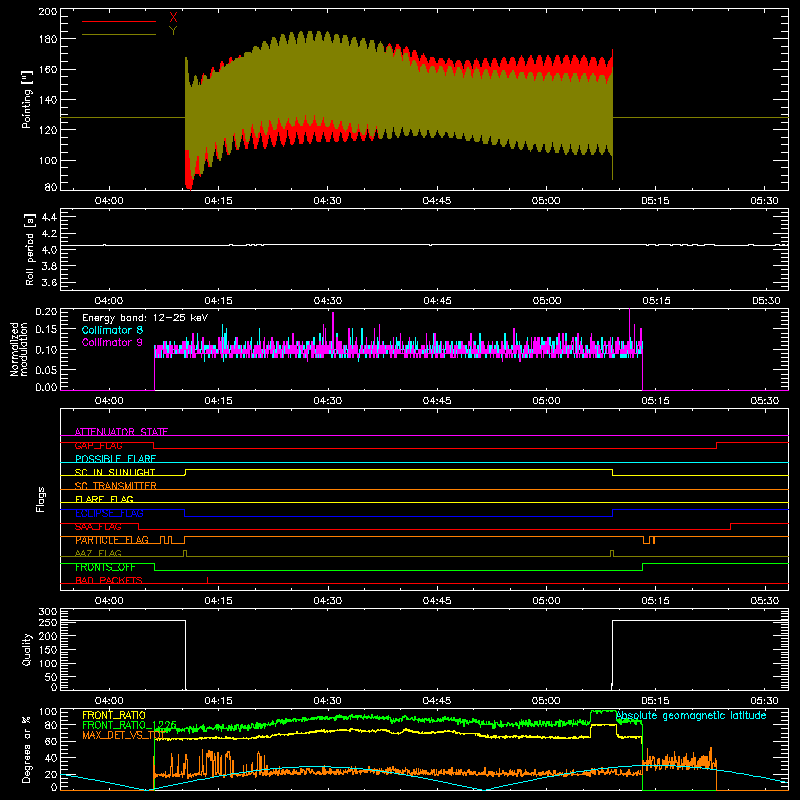800x800 pixels.
Task: Click the magenta "Collimator 9" legend label
Action: [112, 342]
